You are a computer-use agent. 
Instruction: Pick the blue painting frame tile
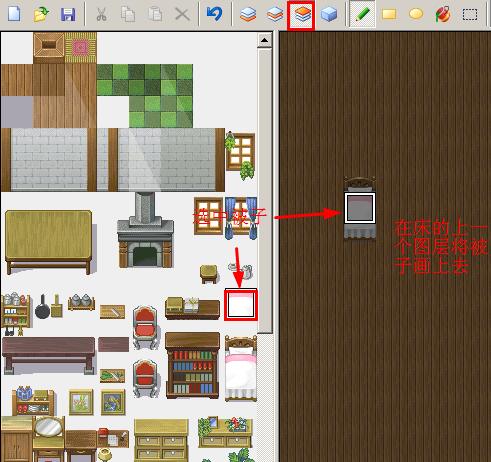coord(113,402)
